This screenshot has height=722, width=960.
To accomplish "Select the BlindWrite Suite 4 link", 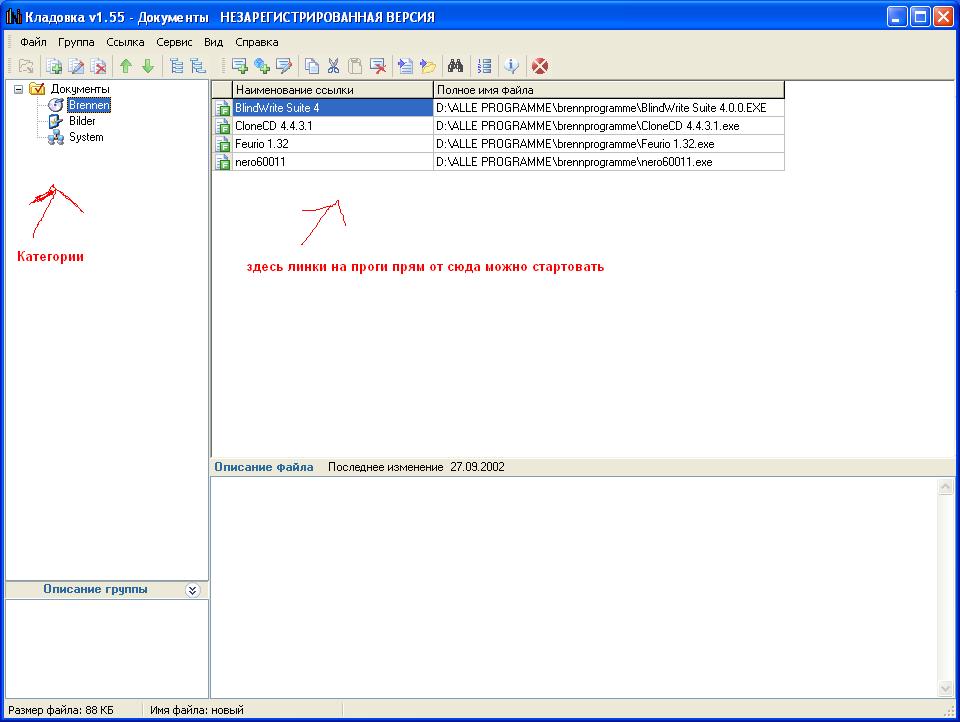I will click(x=333, y=108).
